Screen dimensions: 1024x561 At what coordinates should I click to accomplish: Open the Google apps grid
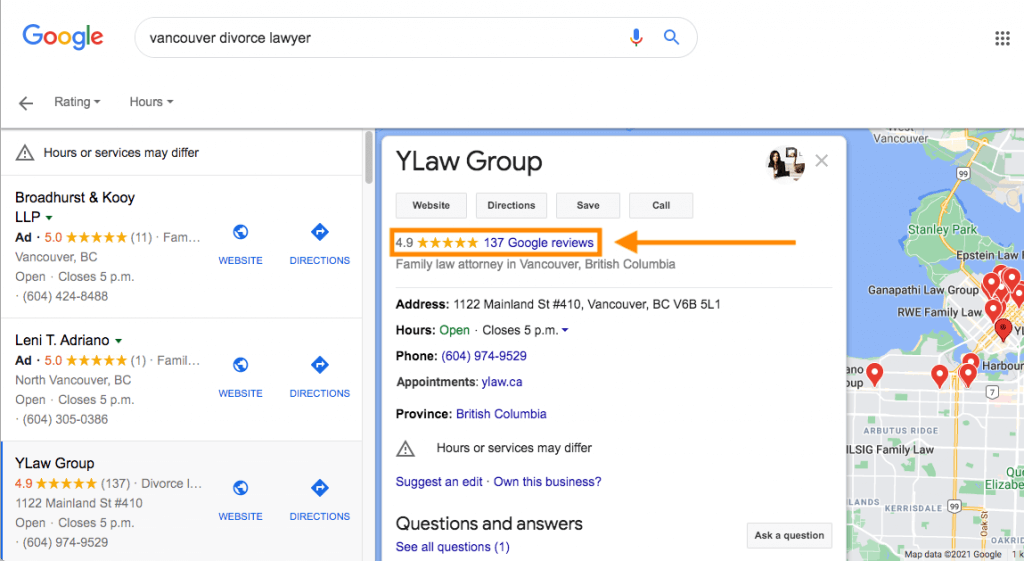click(1002, 39)
